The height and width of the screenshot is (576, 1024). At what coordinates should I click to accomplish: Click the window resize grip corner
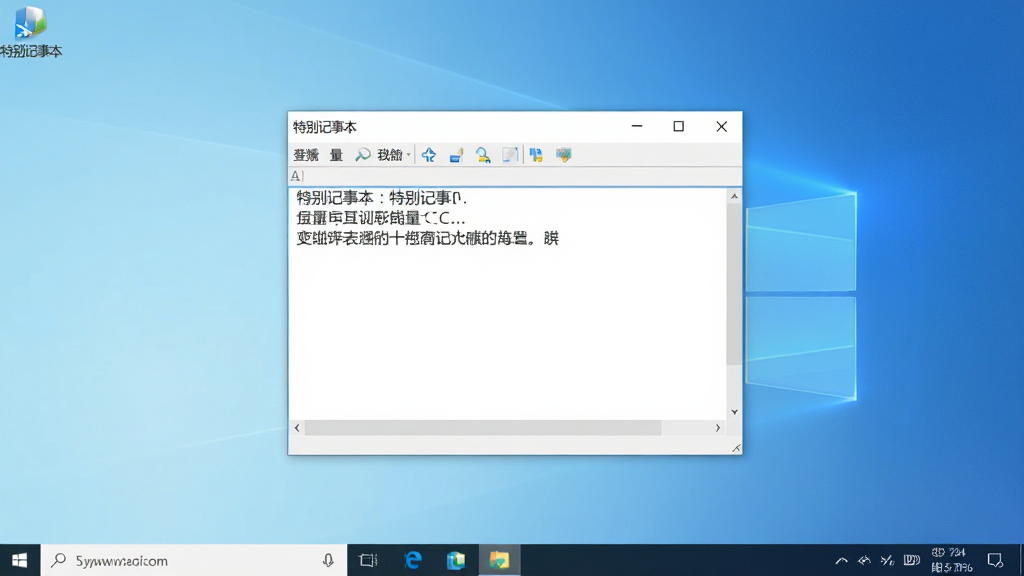pyautogui.click(x=736, y=447)
